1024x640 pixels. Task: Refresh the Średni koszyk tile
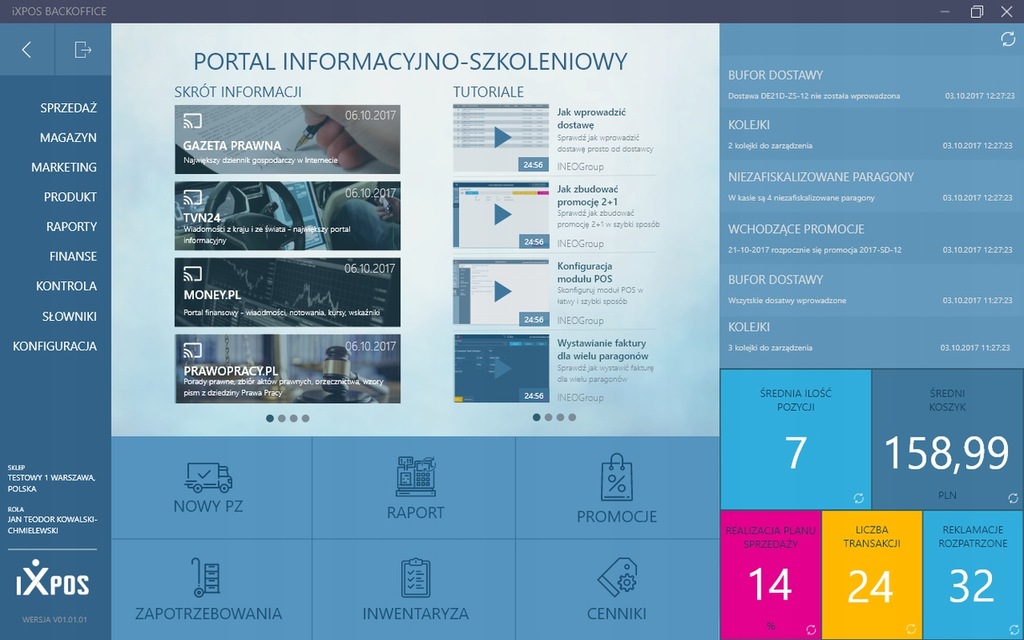click(x=1013, y=498)
